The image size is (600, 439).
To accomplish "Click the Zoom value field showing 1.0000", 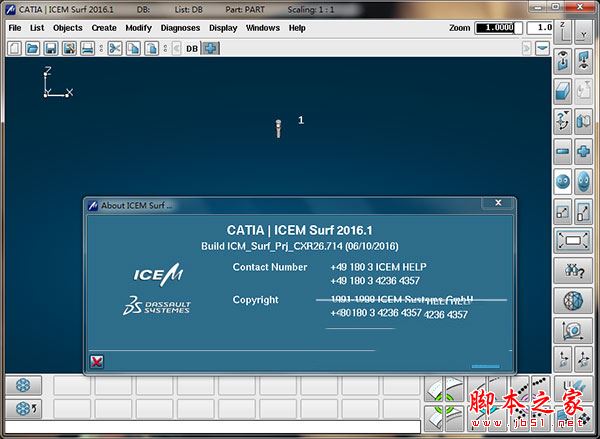I will tap(498, 28).
